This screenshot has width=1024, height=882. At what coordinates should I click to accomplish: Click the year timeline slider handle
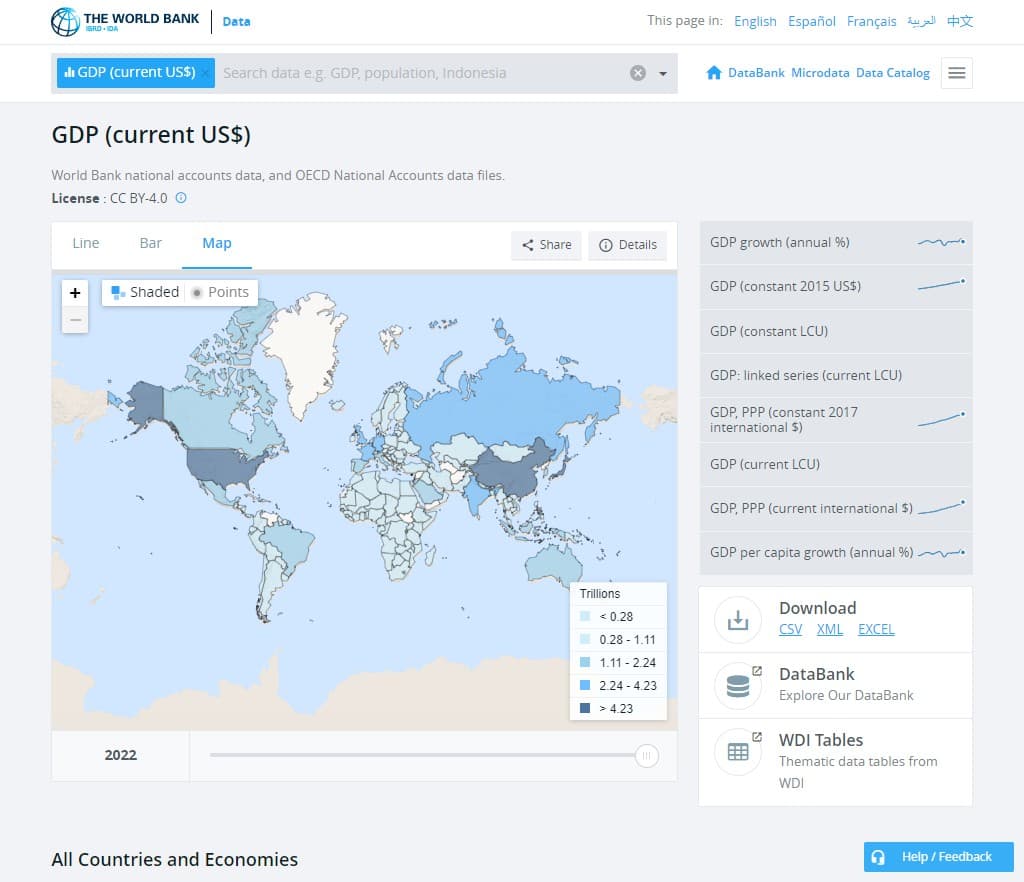(647, 756)
